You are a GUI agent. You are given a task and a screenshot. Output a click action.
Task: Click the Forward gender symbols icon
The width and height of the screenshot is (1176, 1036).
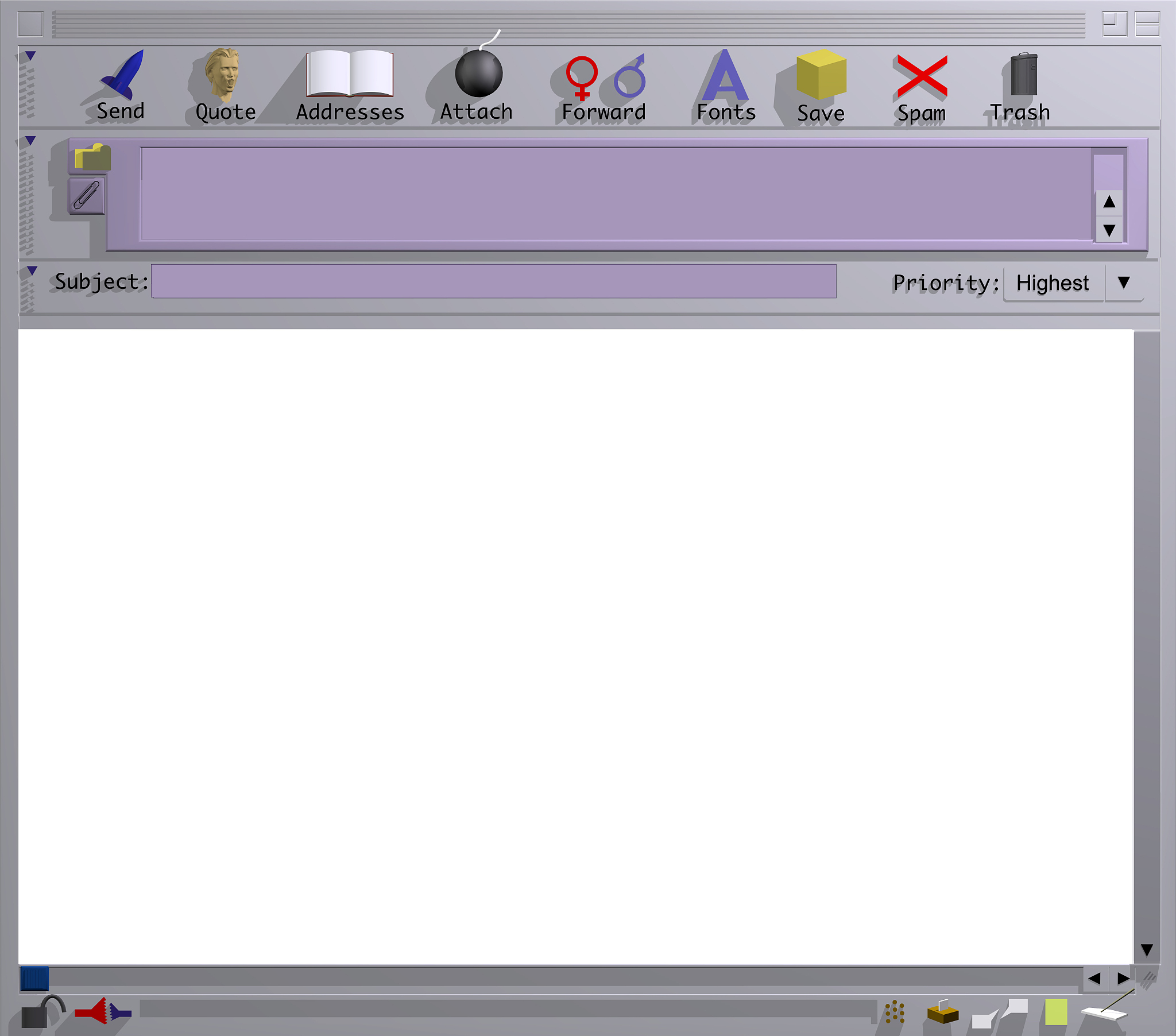tap(605, 77)
